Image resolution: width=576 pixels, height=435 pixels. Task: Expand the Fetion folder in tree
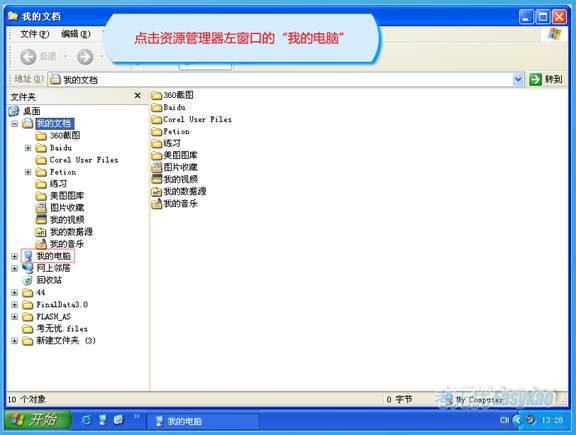coord(28,172)
